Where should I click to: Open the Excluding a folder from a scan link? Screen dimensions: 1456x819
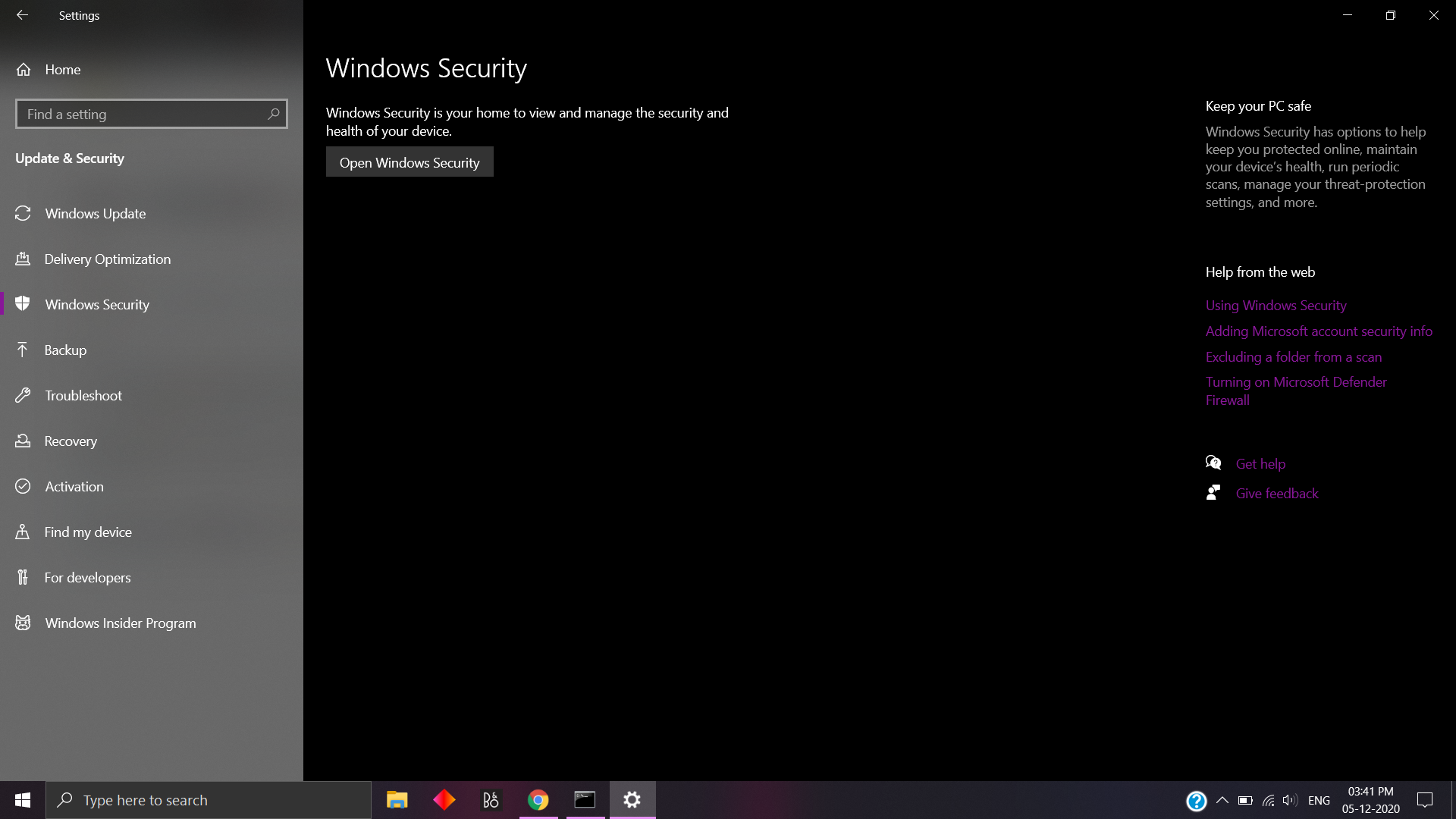pyautogui.click(x=1293, y=356)
